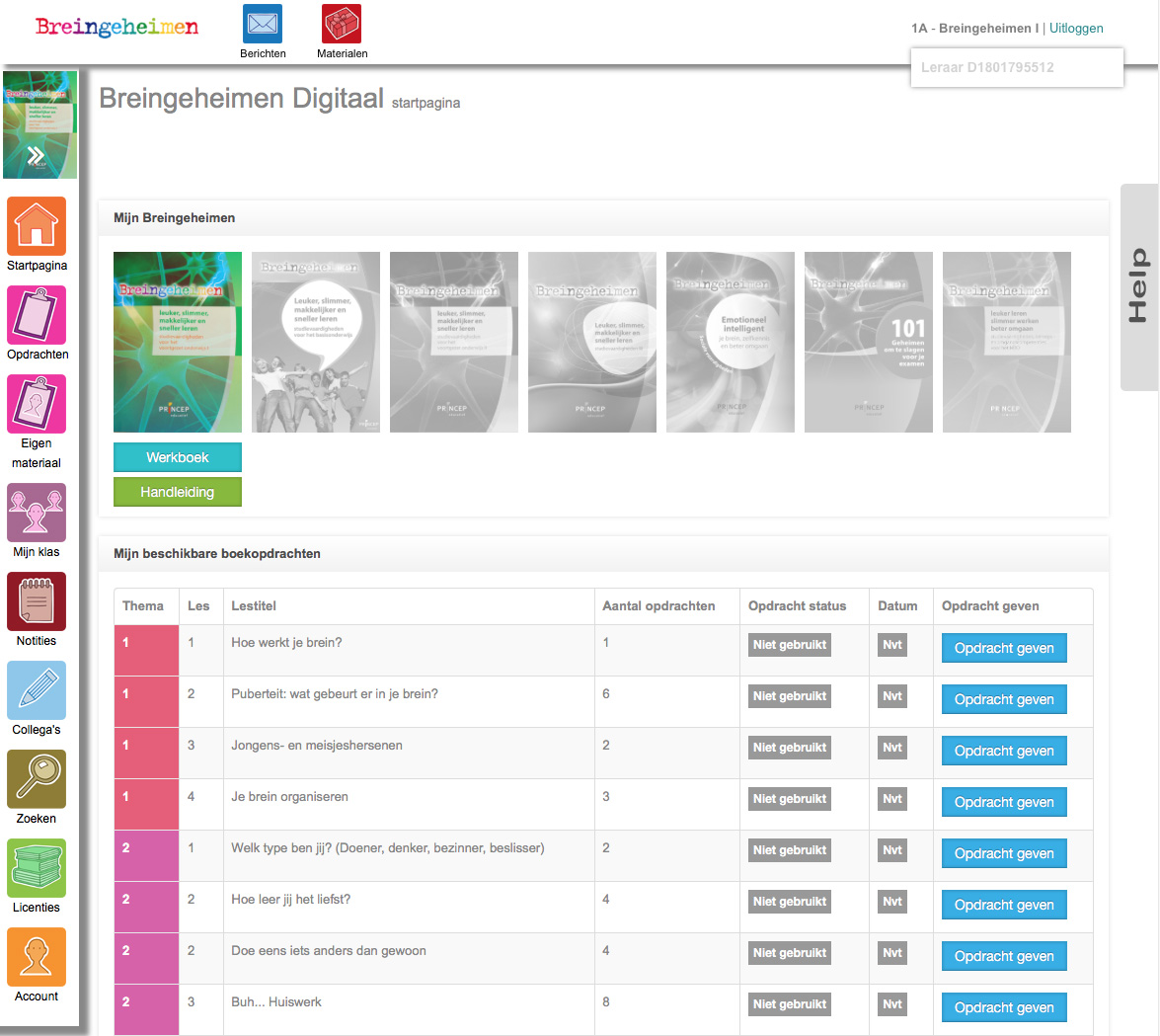Image resolution: width=1160 pixels, height=1036 pixels.
Task: Give assignment for Hoe werkt je brein?
Action: coord(1004,648)
